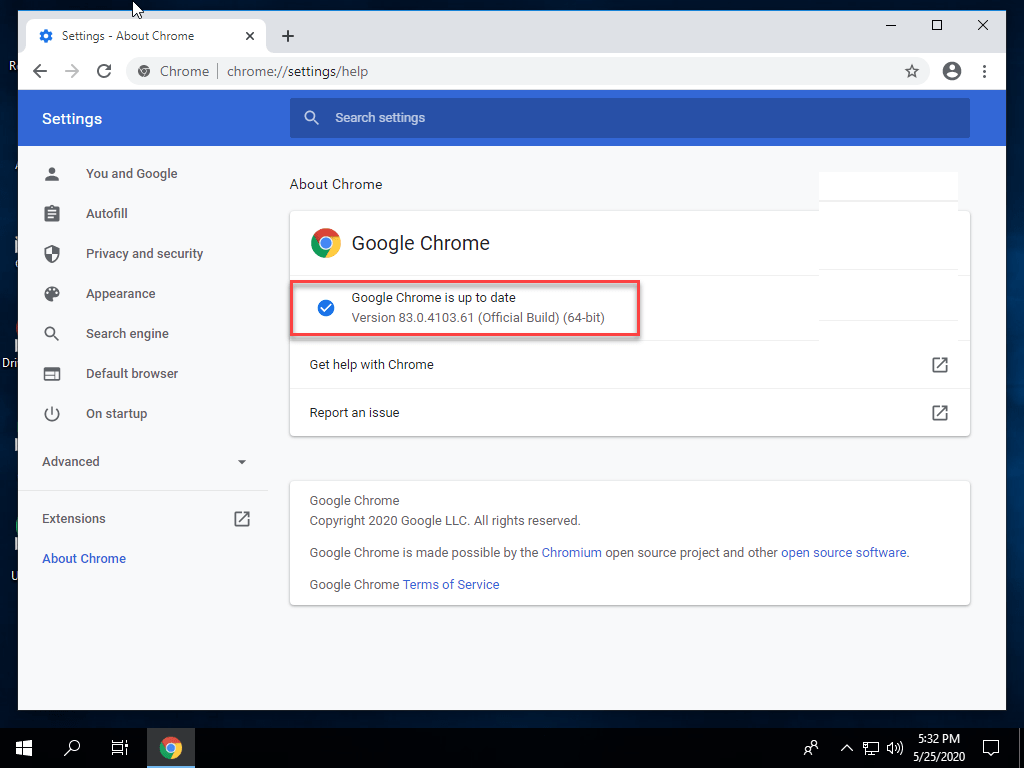Image resolution: width=1024 pixels, height=768 pixels.
Task: Open the People icon in system tray
Action: tap(810, 748)
